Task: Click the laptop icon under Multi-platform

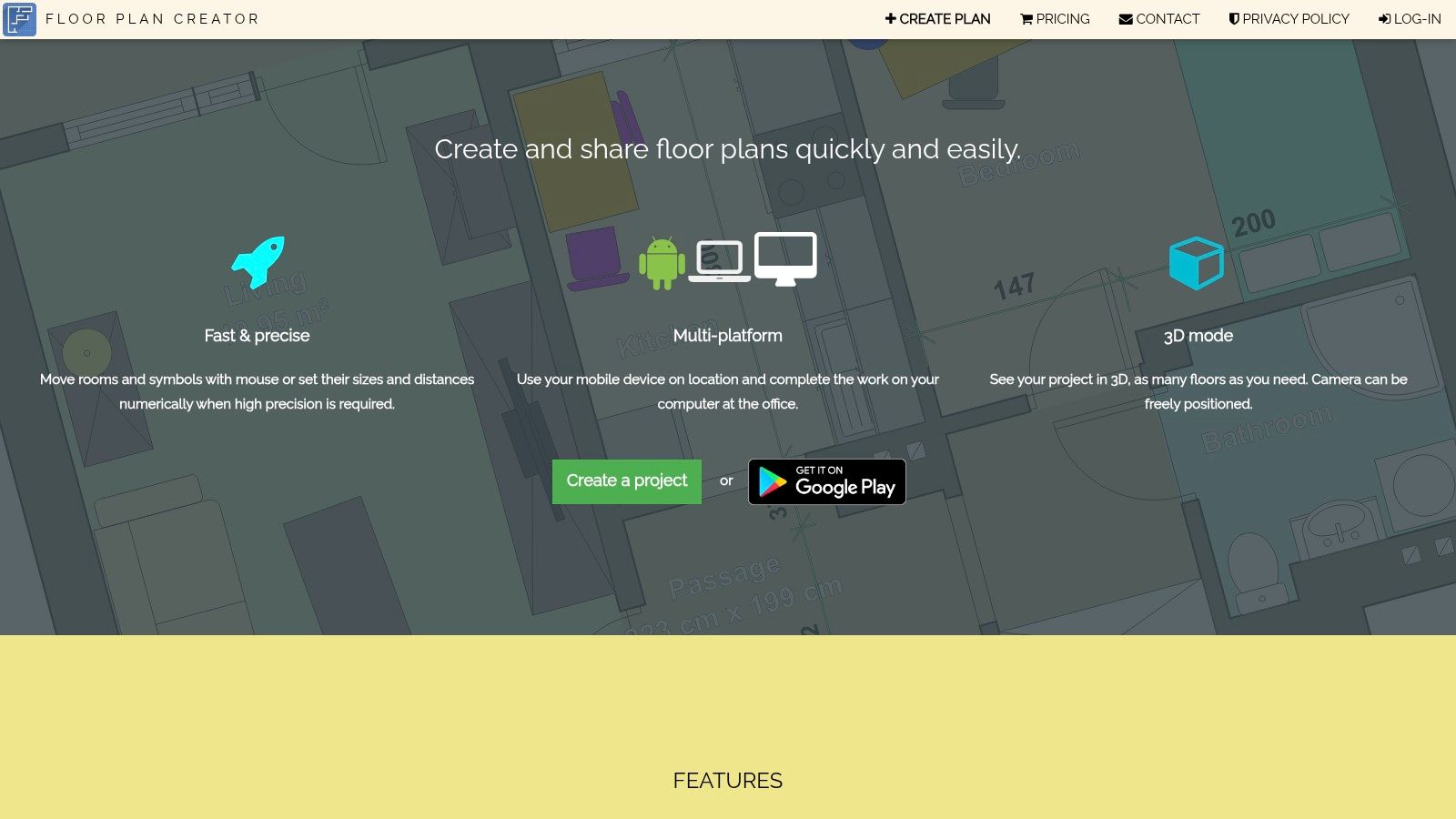Action: 720,262
